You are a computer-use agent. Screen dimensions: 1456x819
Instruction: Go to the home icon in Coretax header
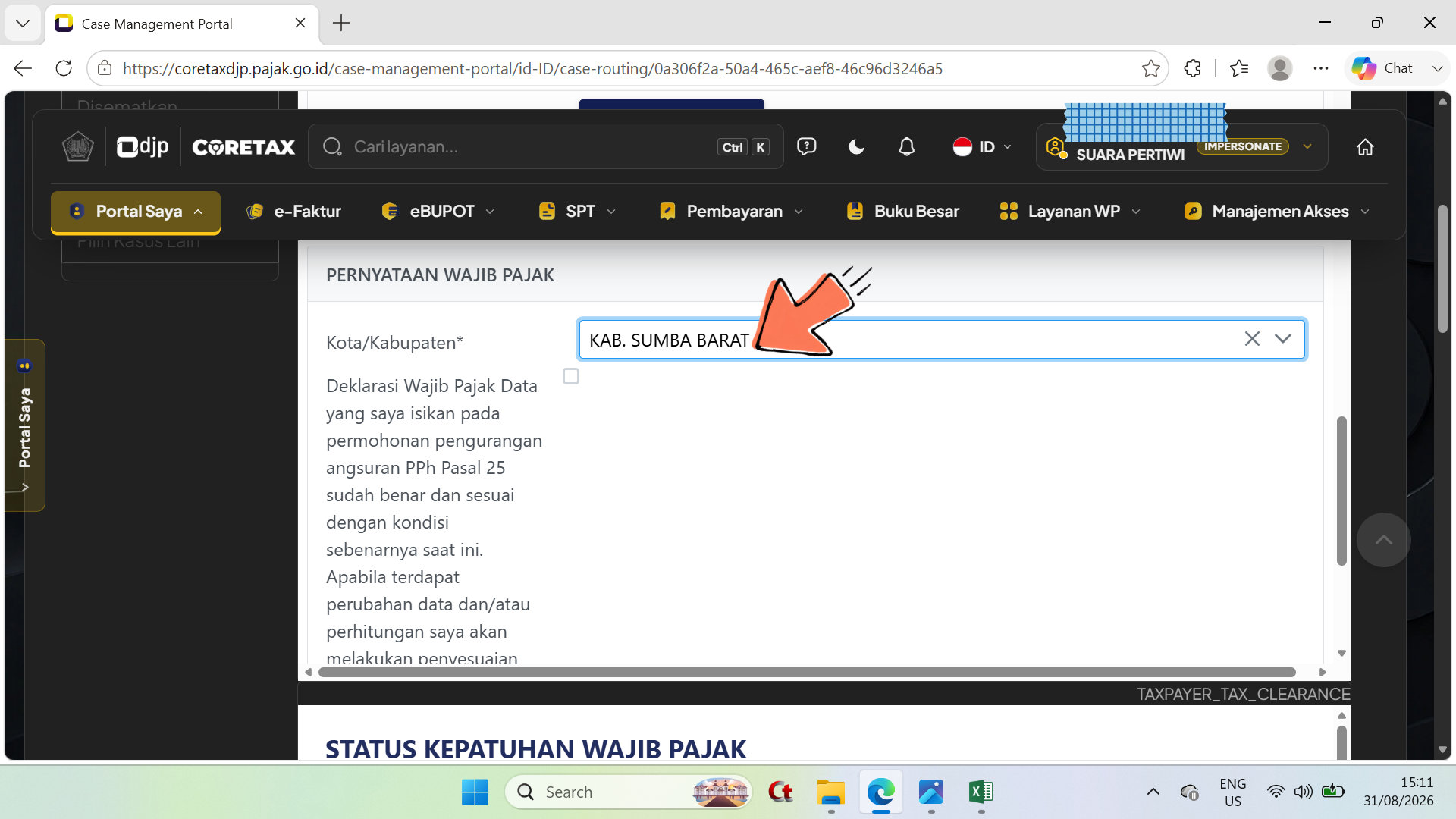pos(1365,147)
